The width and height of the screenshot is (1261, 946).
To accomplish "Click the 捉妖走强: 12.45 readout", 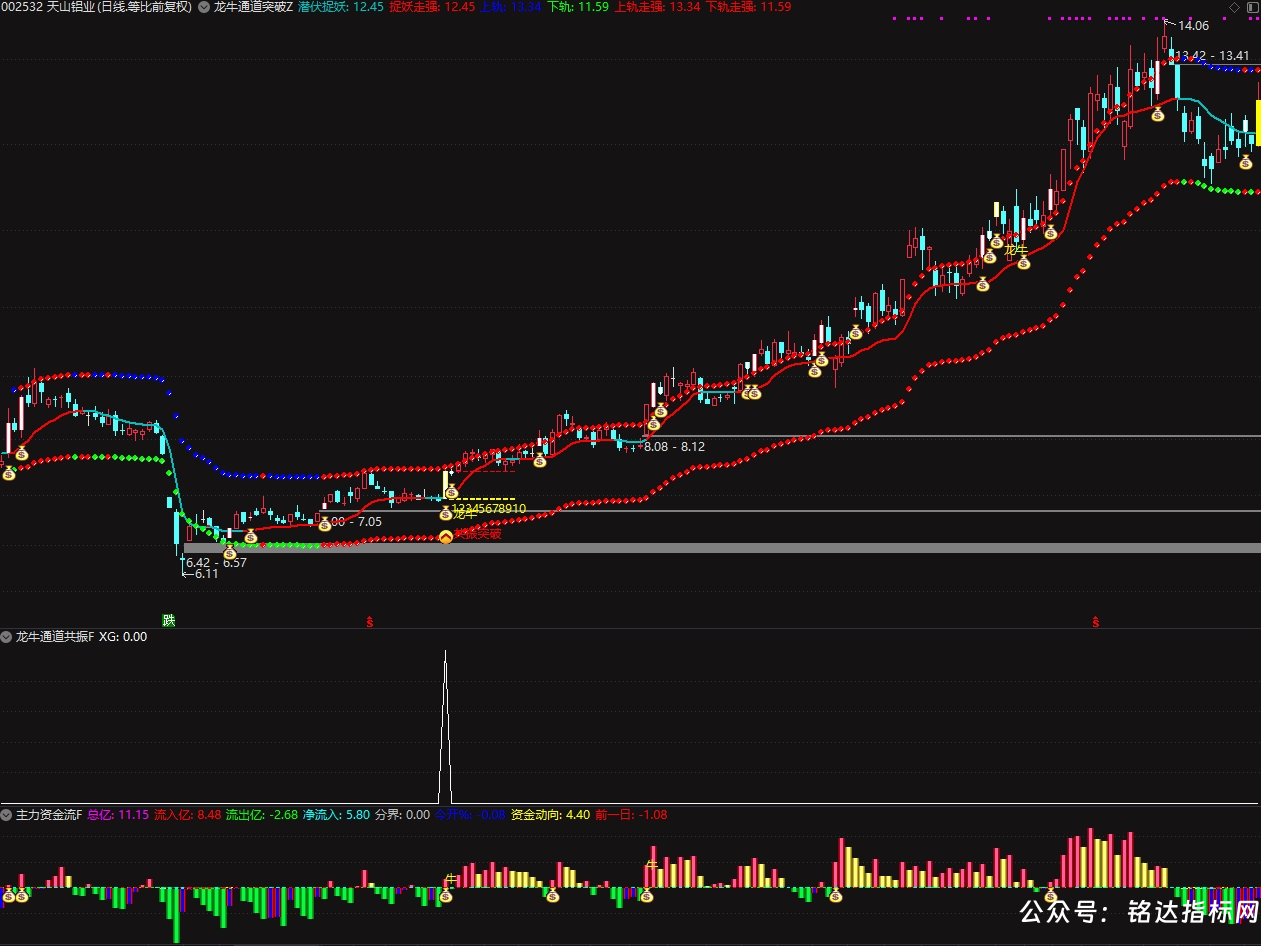I will click(x=432, y=7).
